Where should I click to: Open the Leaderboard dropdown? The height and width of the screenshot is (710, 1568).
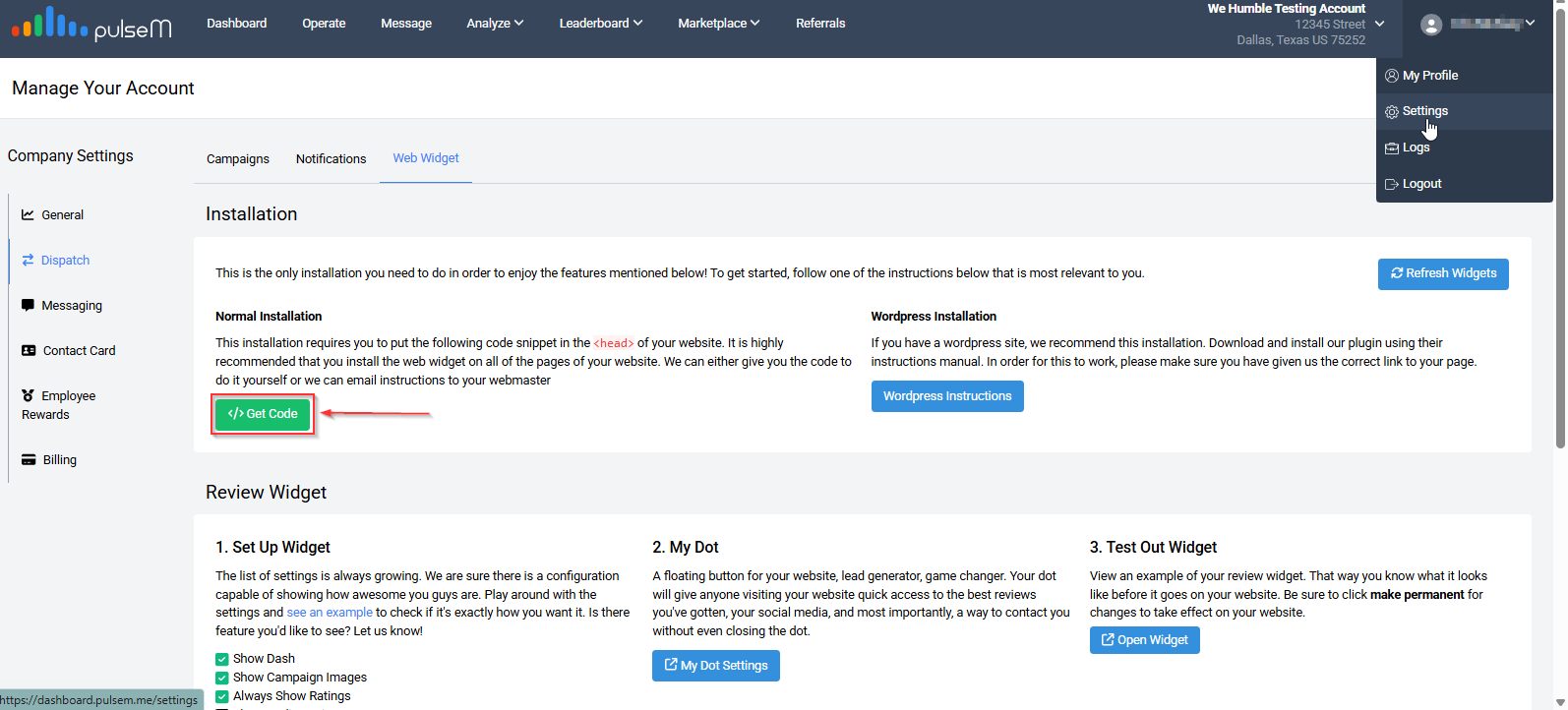(x=600, y=24)
